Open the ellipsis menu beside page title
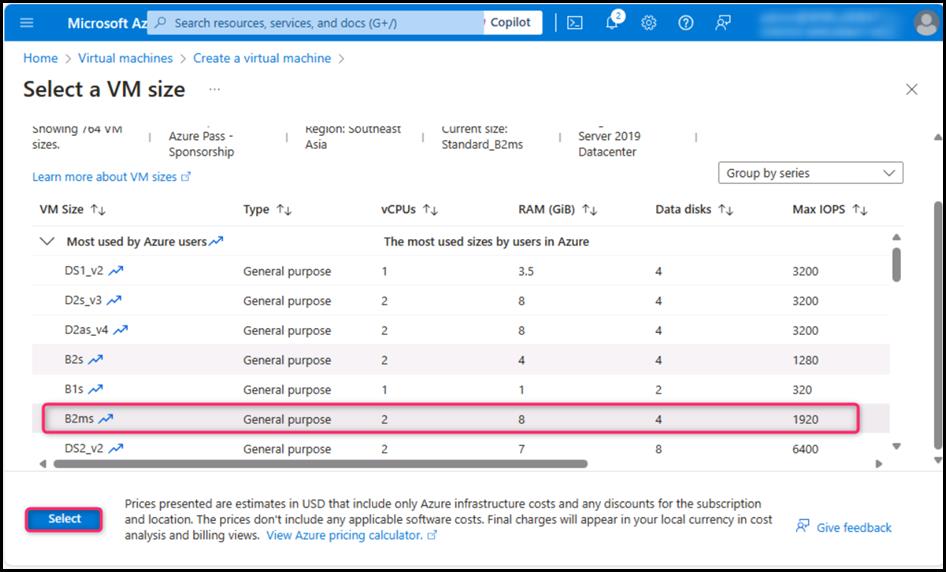Viewport: 946px width, 572px height. 214,89
